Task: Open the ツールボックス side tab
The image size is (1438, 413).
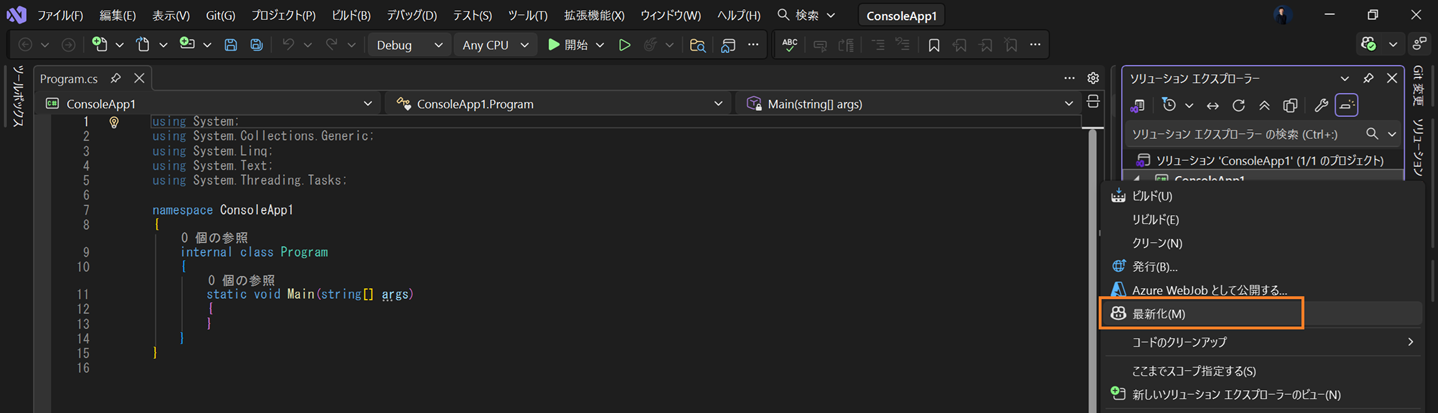Action: (x=17, y=97)
